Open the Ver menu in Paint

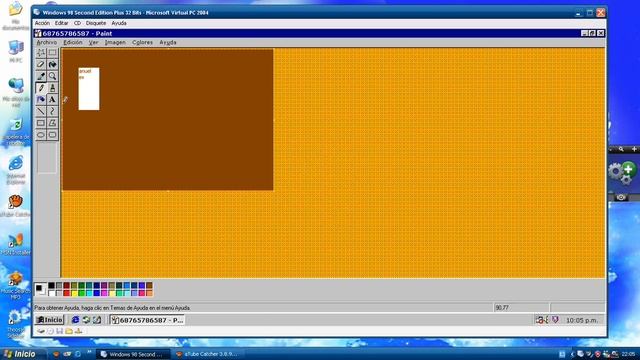93,42
